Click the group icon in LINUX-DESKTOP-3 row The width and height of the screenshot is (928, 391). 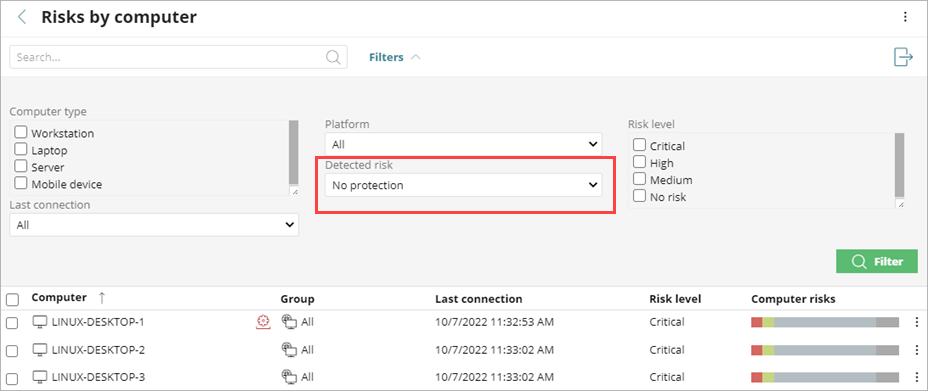[x=288, y=376]
